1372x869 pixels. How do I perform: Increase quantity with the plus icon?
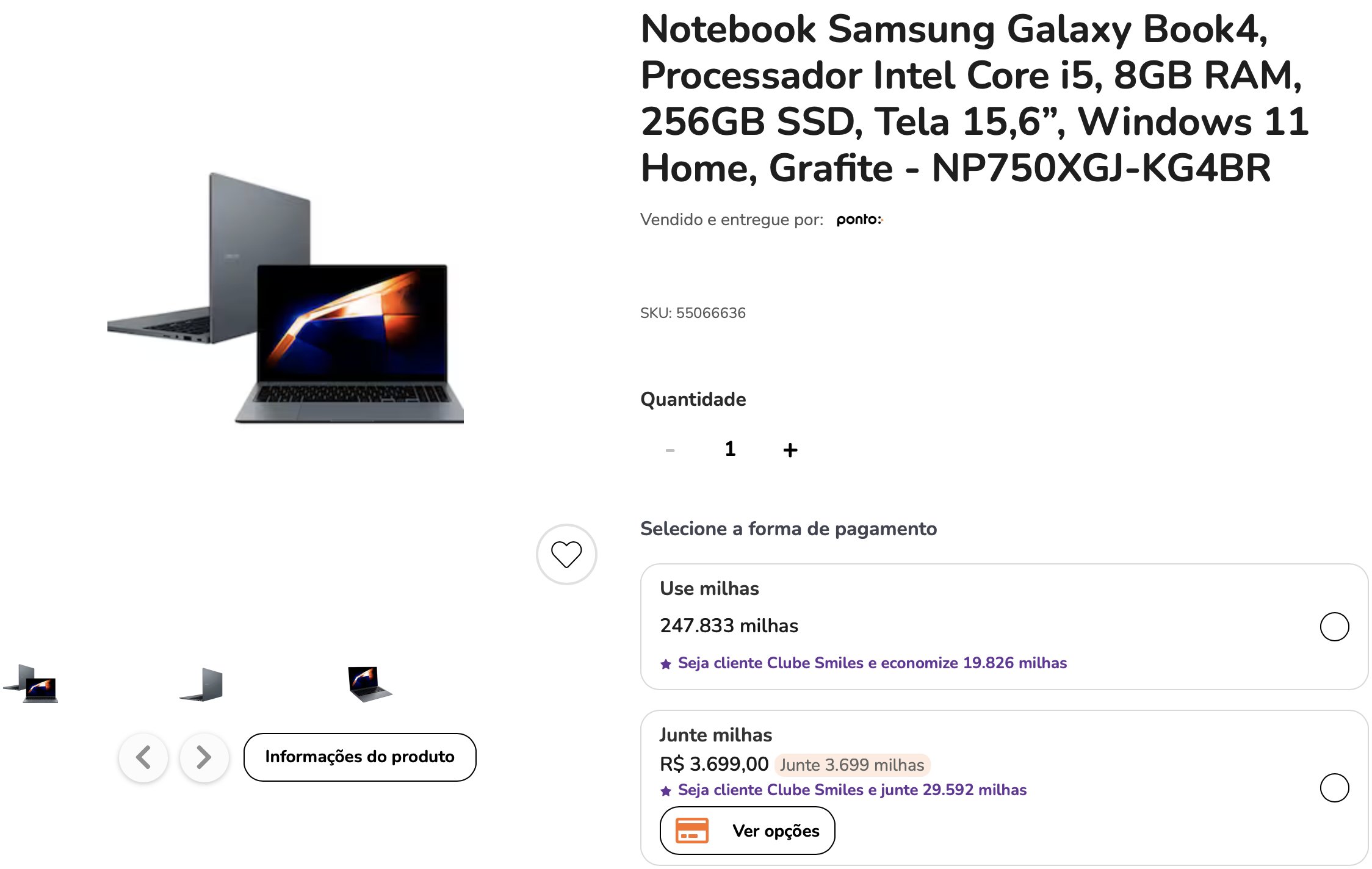[790, 450]
